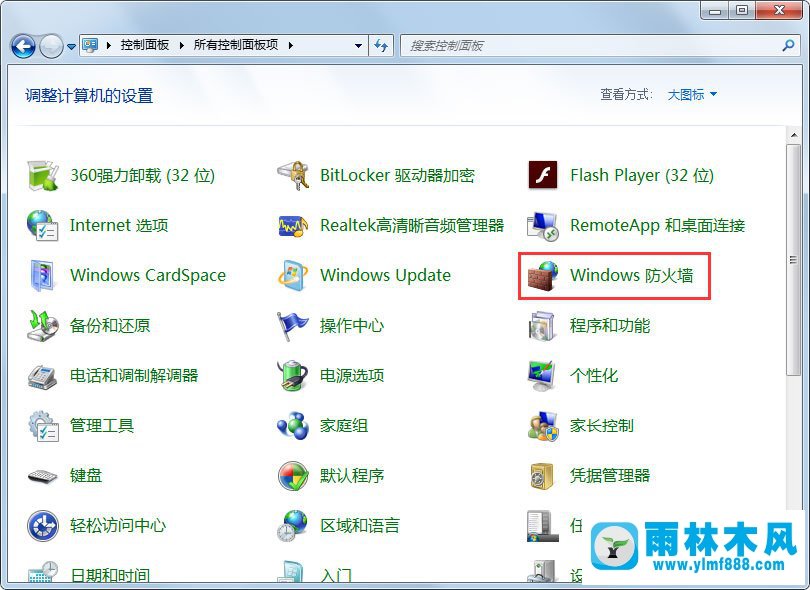Click the Forward navigation button

point(52,46)
